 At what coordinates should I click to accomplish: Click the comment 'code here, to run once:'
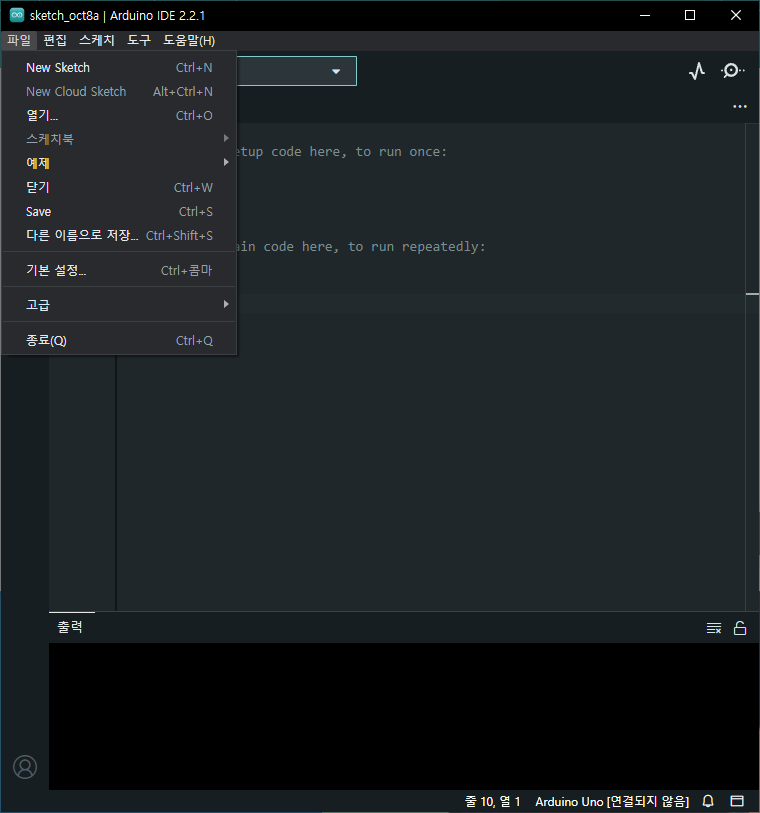359,151
